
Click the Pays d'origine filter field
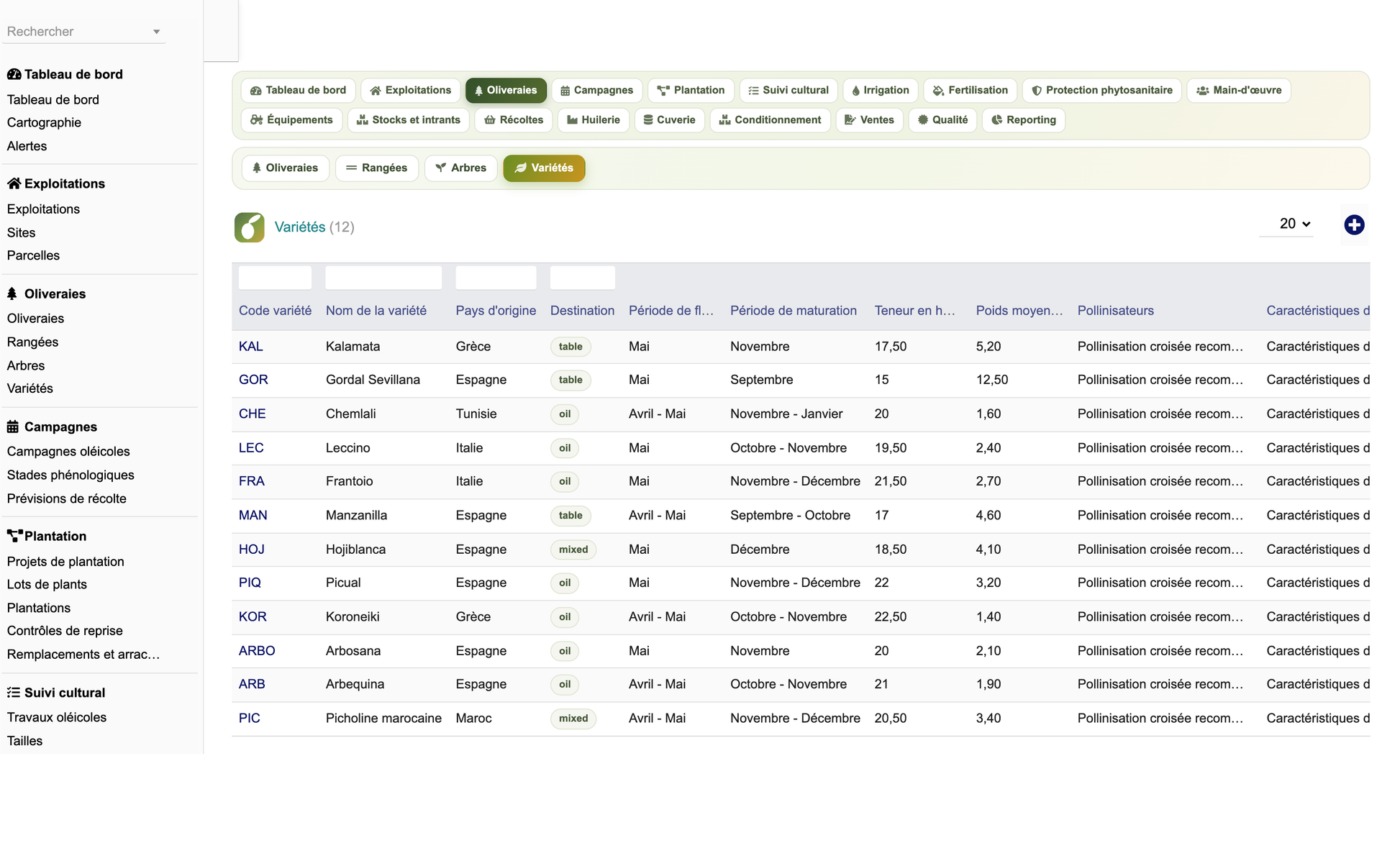point(496,278)
